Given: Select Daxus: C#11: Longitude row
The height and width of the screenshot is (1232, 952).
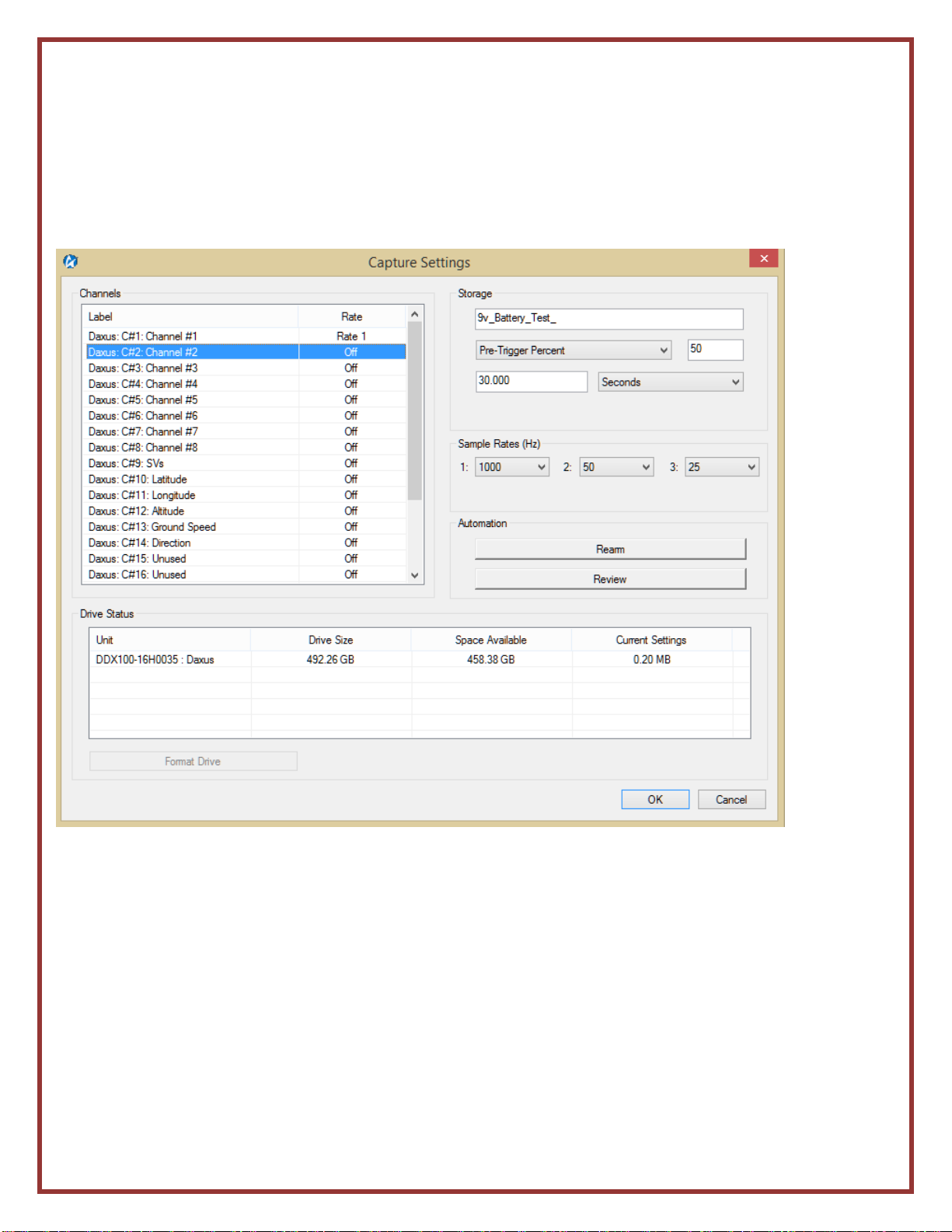Looking at the screenshot, I should (246, 495).
